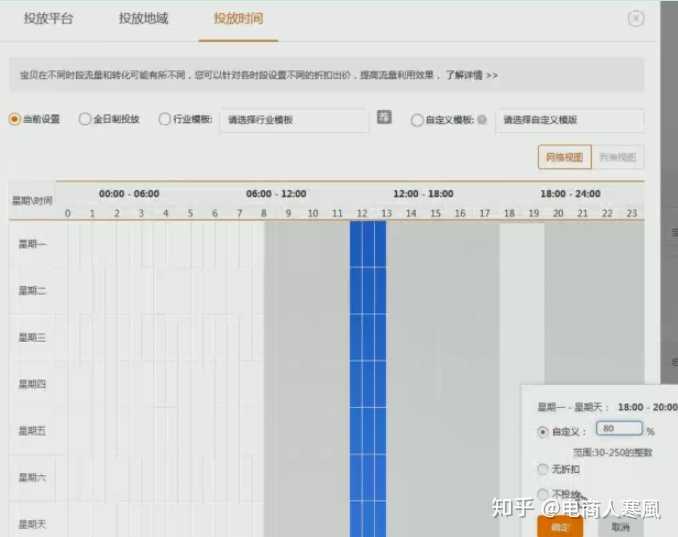Open the 请选择行业模板 dropdown
Screen dimensions: 678x537
294,120
